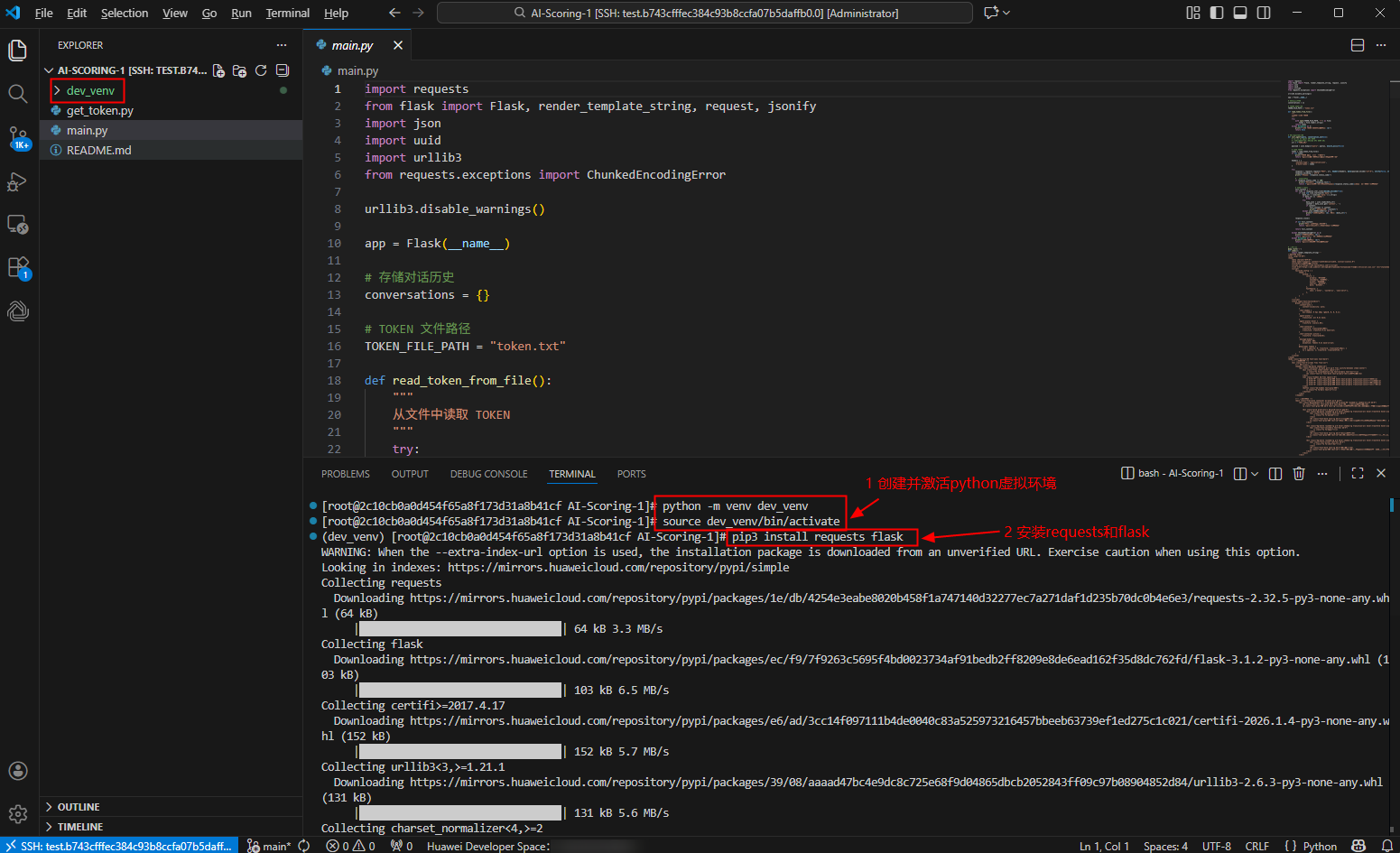Open the Search view in activity bar
The width and height of the screenshot is (1400, 853).
click(x=18, y=94)
